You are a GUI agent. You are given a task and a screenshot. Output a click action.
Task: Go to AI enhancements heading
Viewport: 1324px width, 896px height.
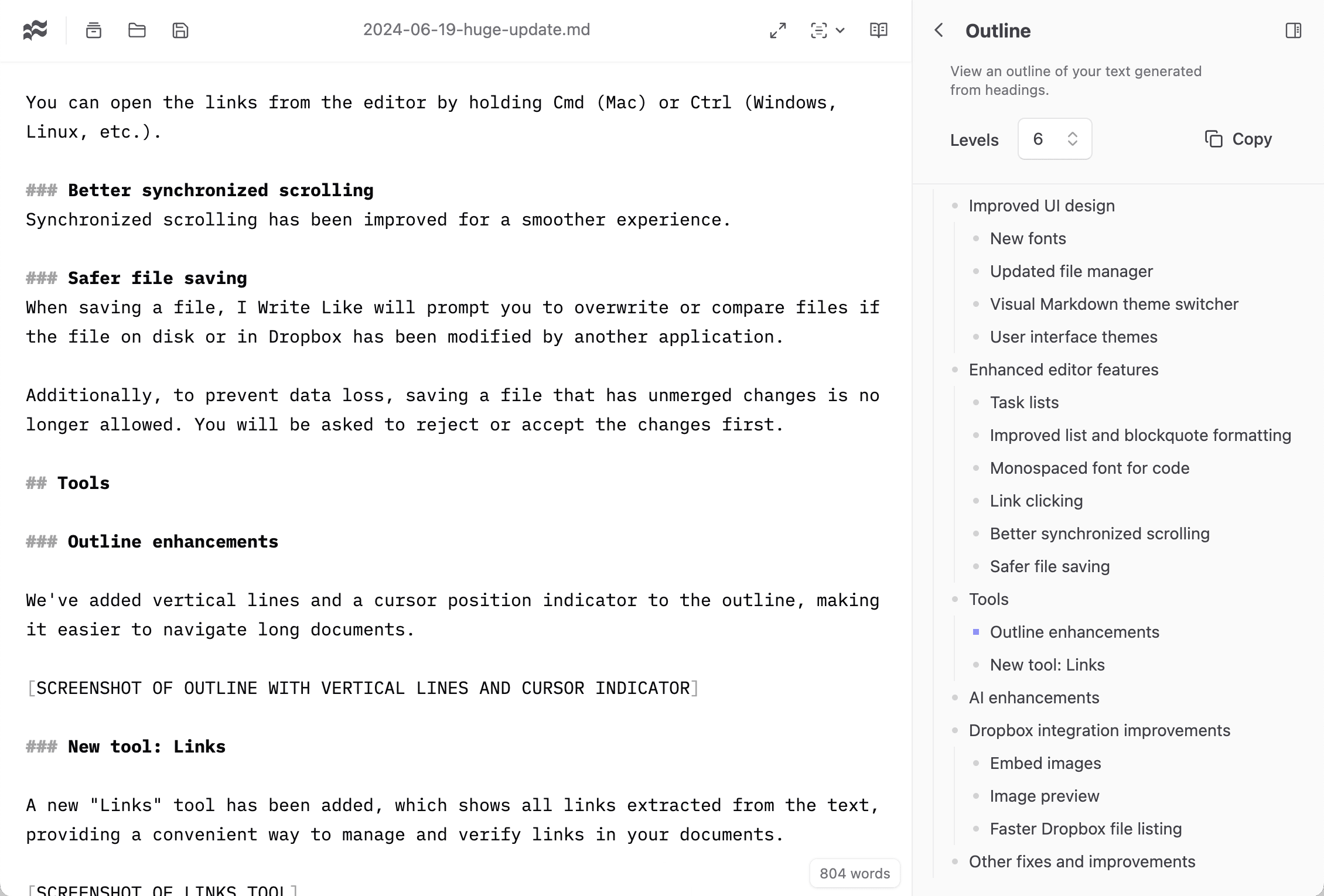[1034, 697]
